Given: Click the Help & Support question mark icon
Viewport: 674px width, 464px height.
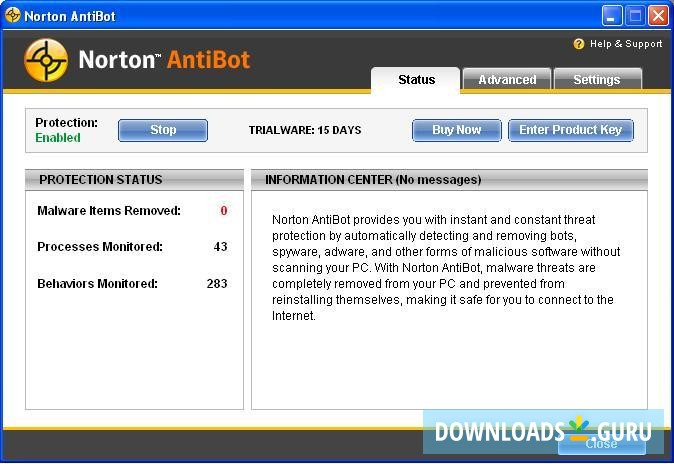Looking at the screenshot, I should pyautogui.click(x=579, y=44).
